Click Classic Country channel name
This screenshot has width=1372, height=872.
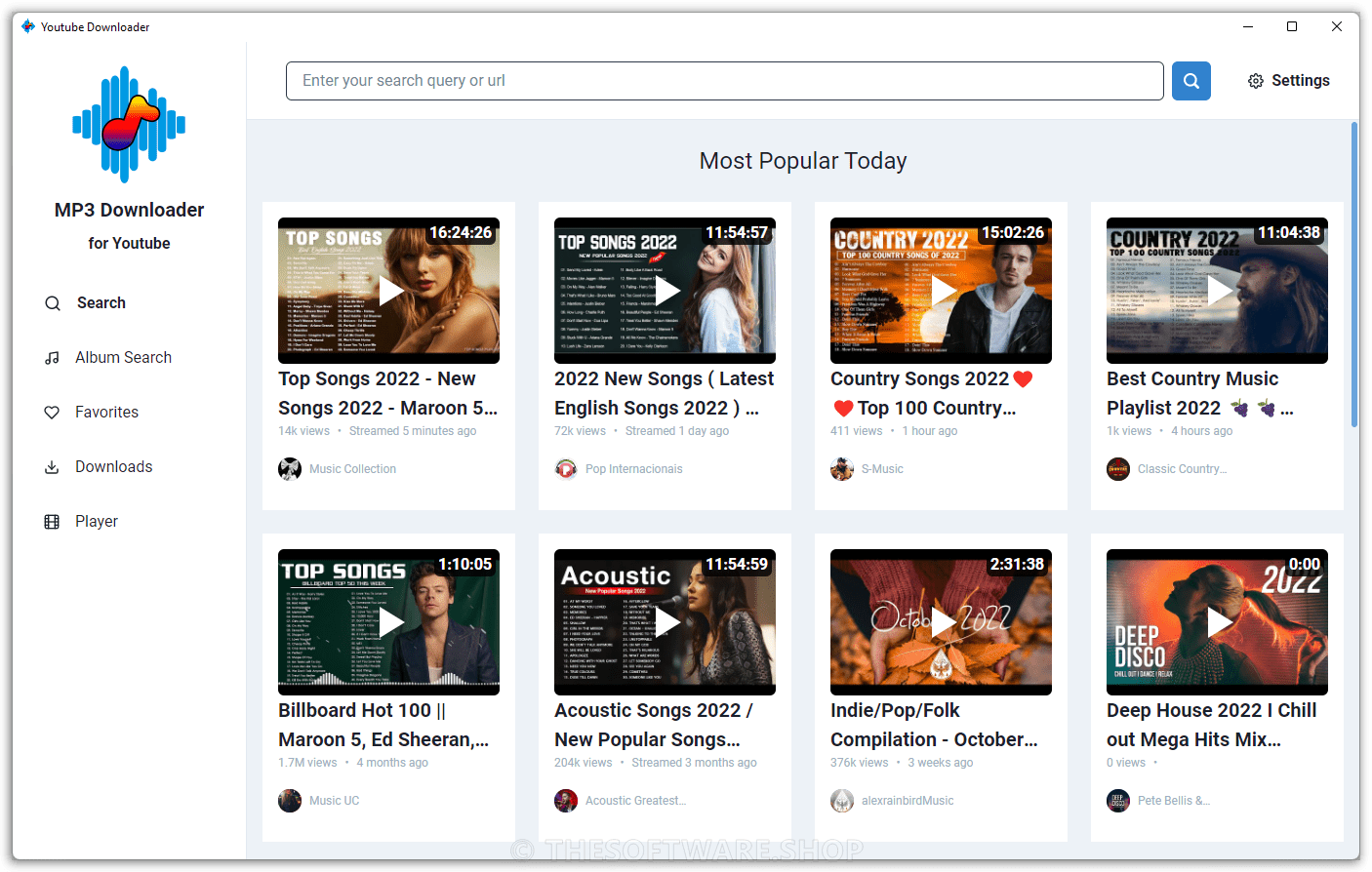click(x=1182, y=469)
